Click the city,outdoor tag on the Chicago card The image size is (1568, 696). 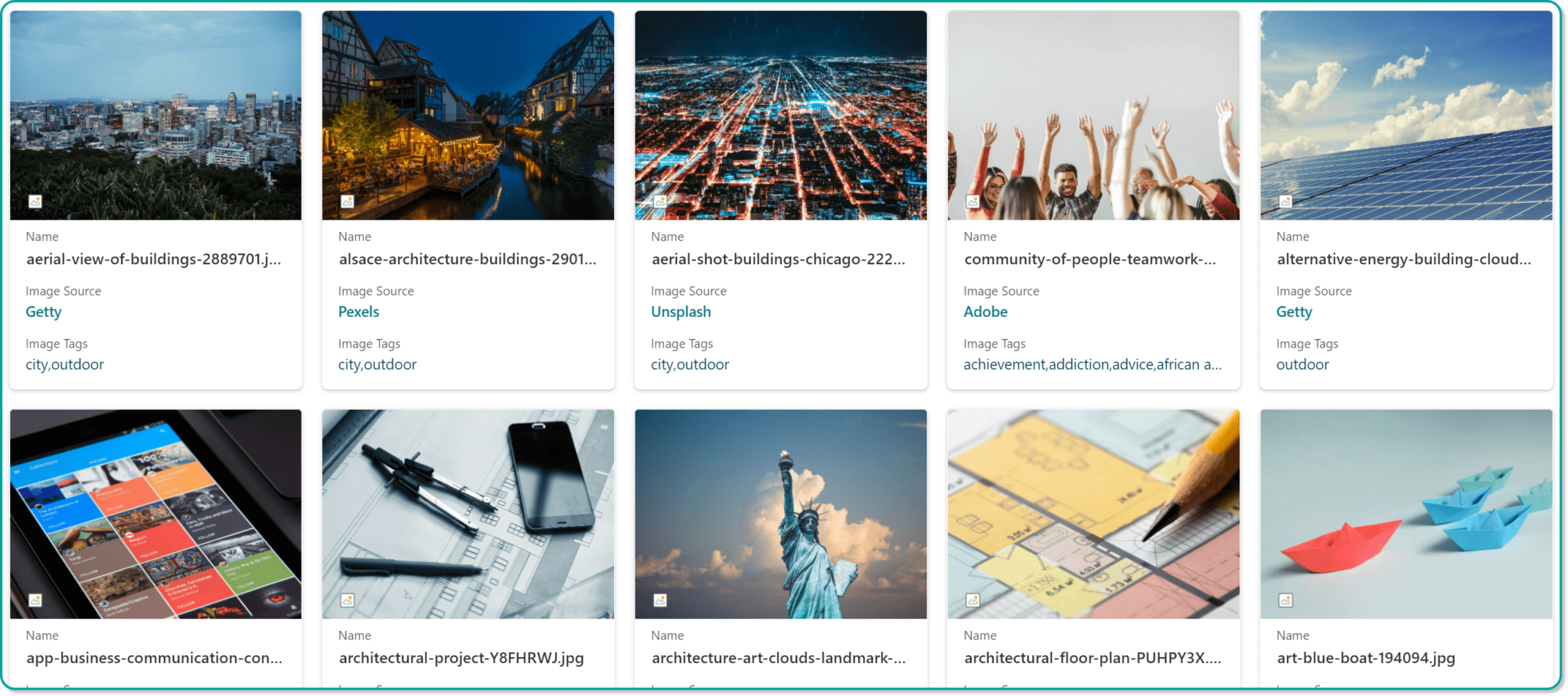click(x=690, y=364)
